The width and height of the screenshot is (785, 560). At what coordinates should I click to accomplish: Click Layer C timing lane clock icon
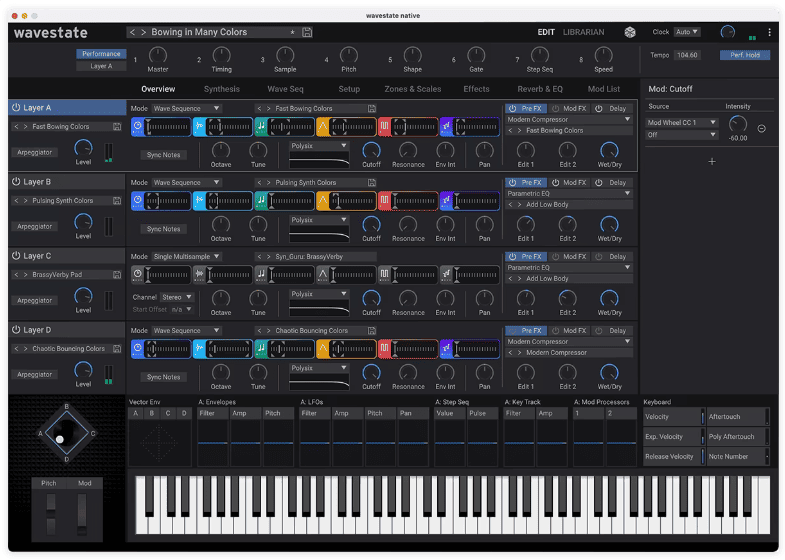point(138,275)
